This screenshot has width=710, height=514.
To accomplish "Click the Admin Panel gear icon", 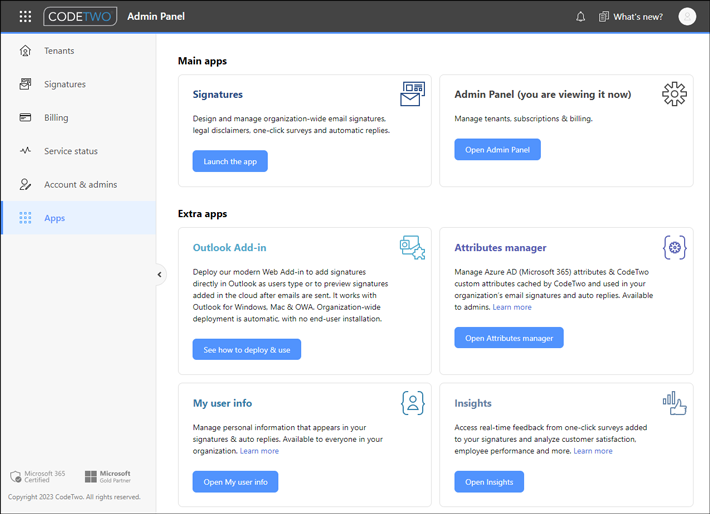I will click(x=674, y=94).
